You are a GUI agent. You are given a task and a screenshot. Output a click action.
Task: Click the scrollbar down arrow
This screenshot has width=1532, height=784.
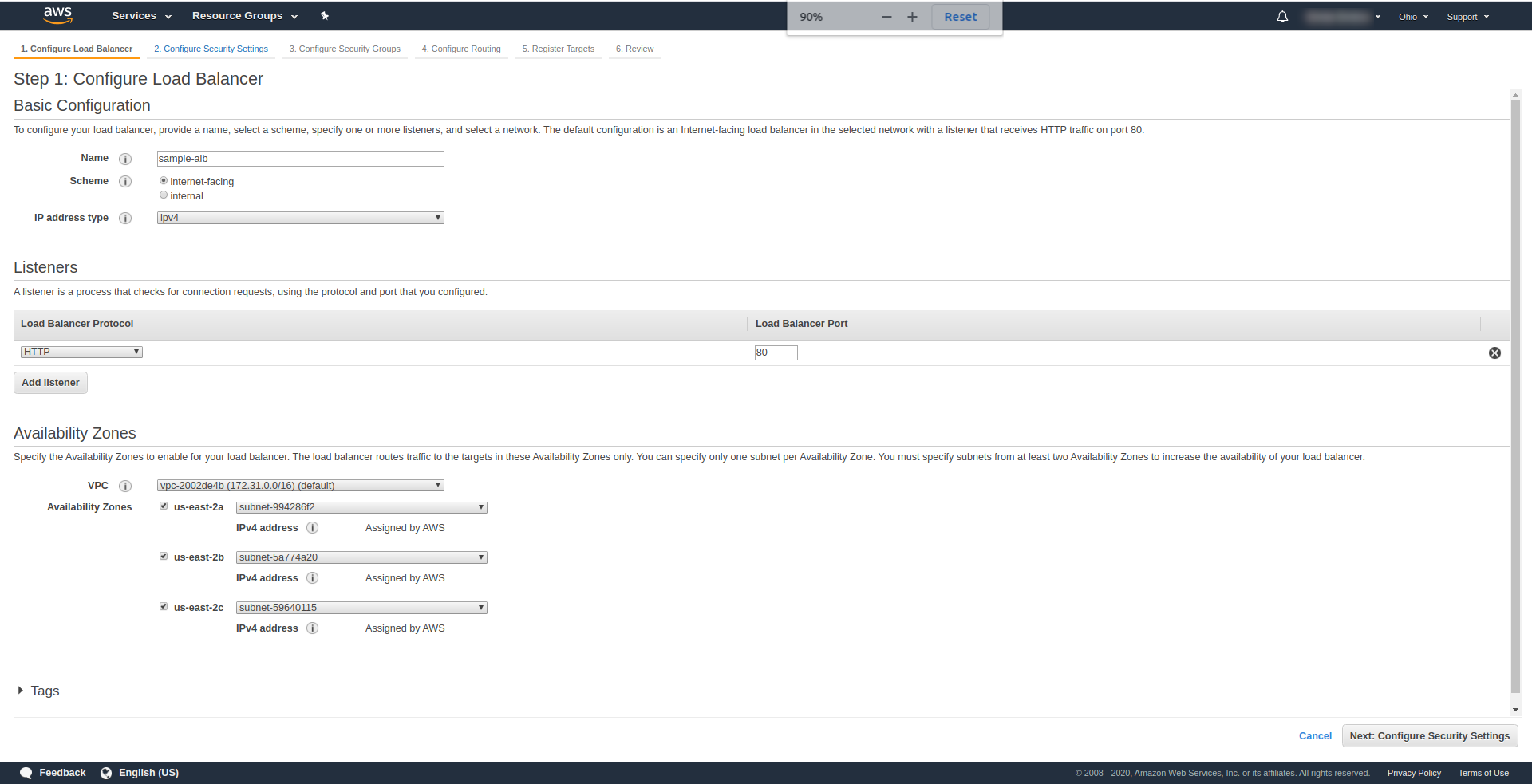(1515, 710)
